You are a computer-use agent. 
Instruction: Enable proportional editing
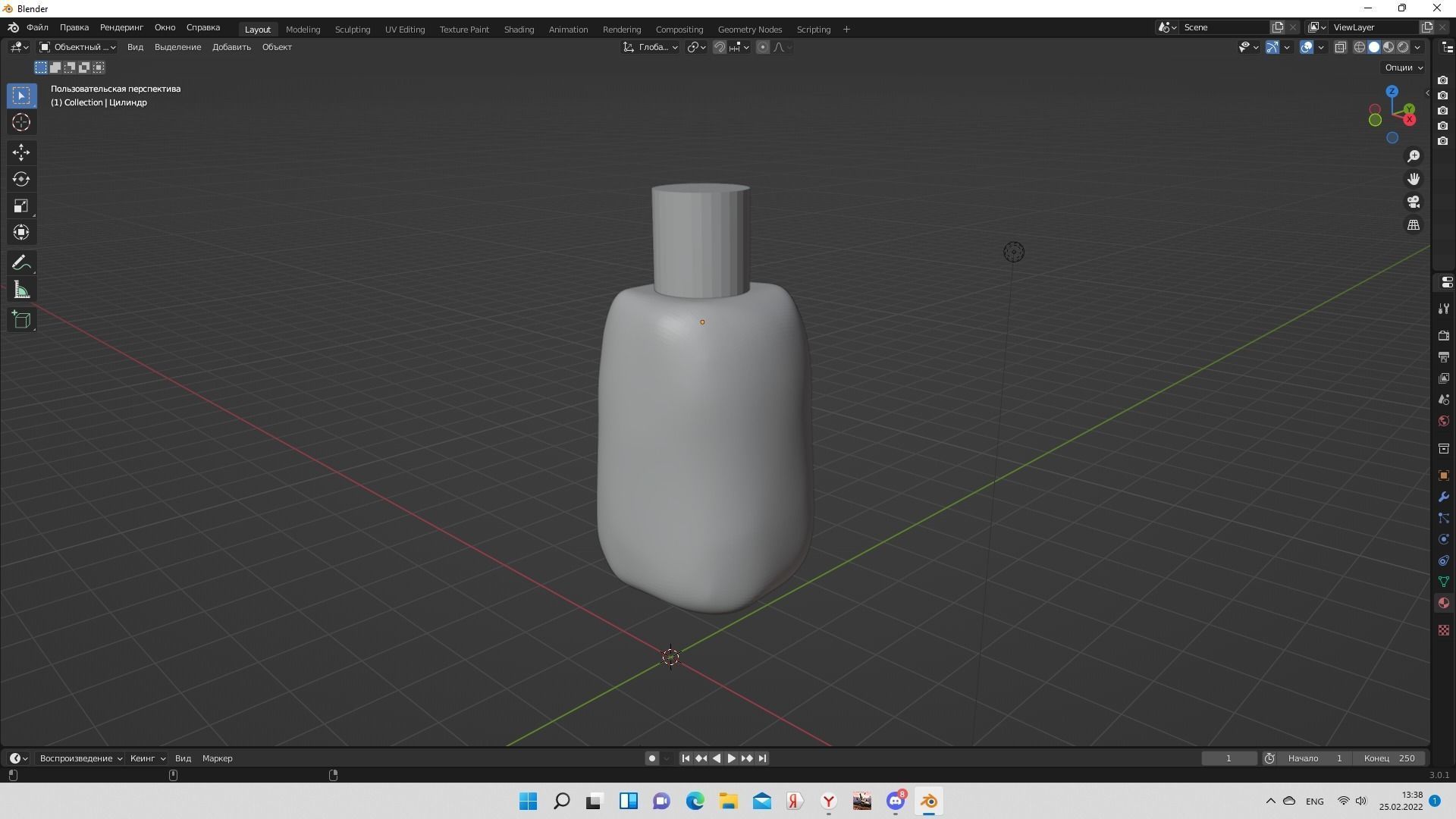(x=762, y=47)
